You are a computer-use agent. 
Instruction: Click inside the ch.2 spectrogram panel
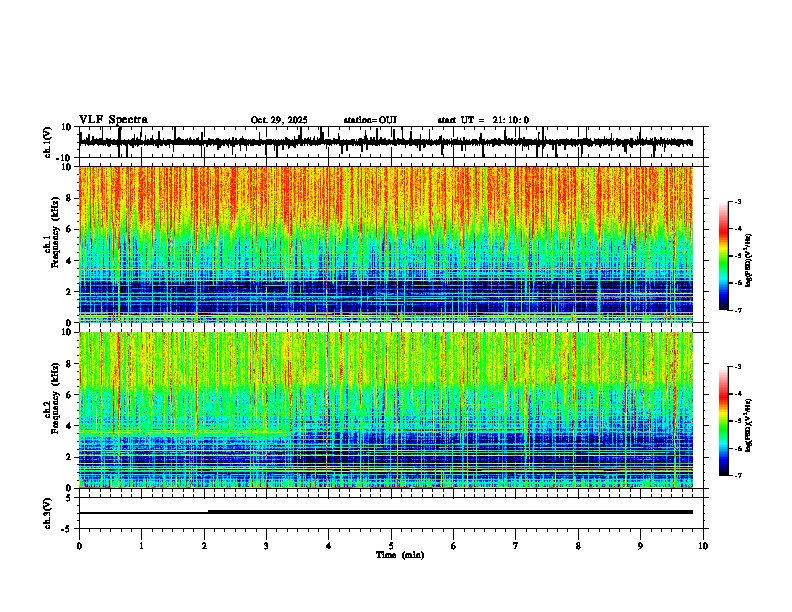pyautogui.click(x=386, y=410)
